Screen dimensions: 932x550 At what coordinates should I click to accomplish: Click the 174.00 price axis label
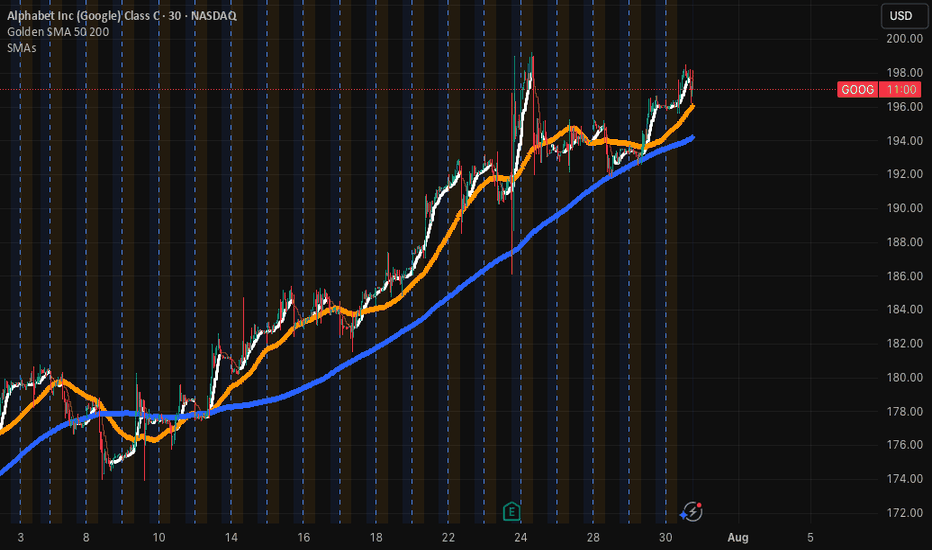click(904, 478)
